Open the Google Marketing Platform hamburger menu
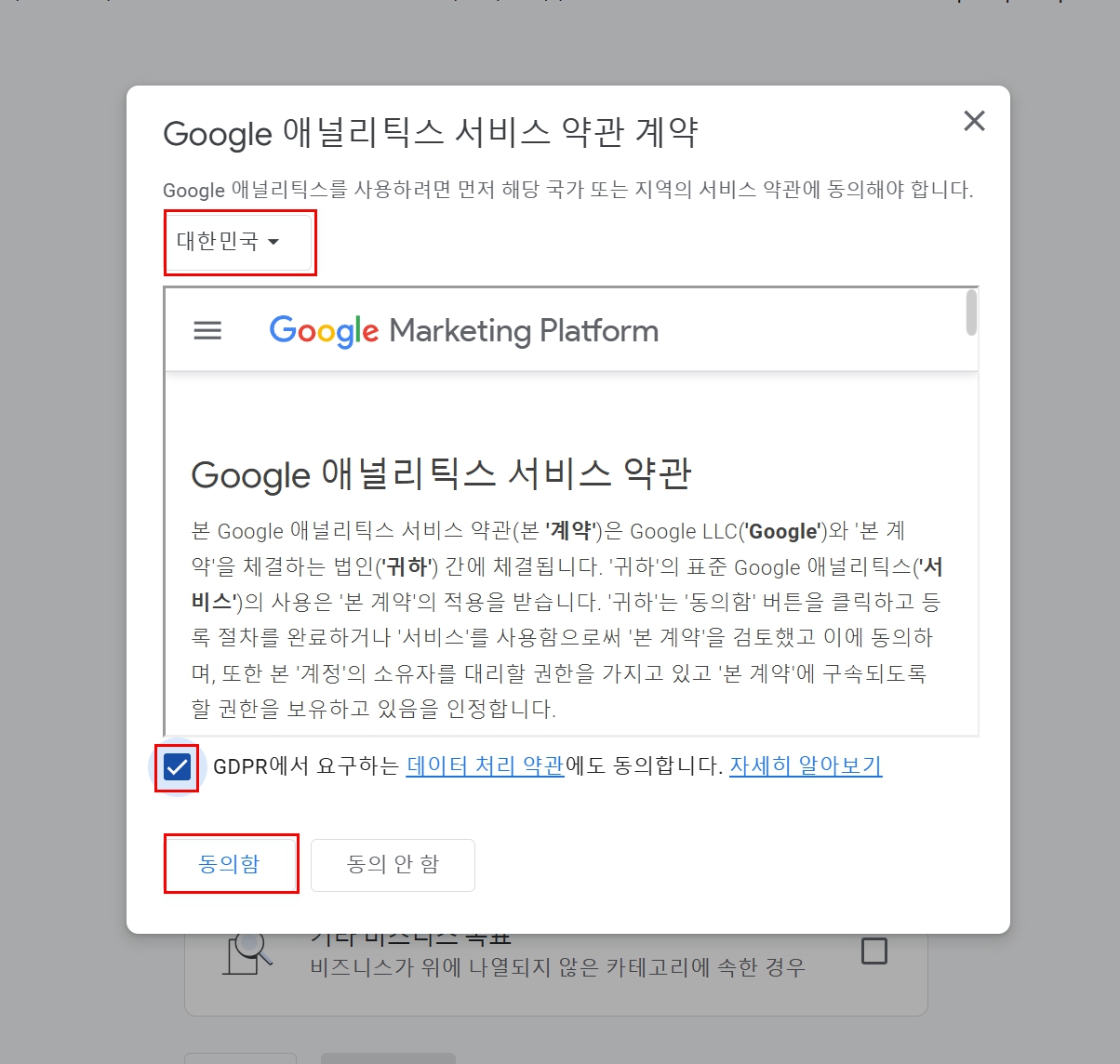This screenshot has height=1064, width=1120. pos(207,330)
